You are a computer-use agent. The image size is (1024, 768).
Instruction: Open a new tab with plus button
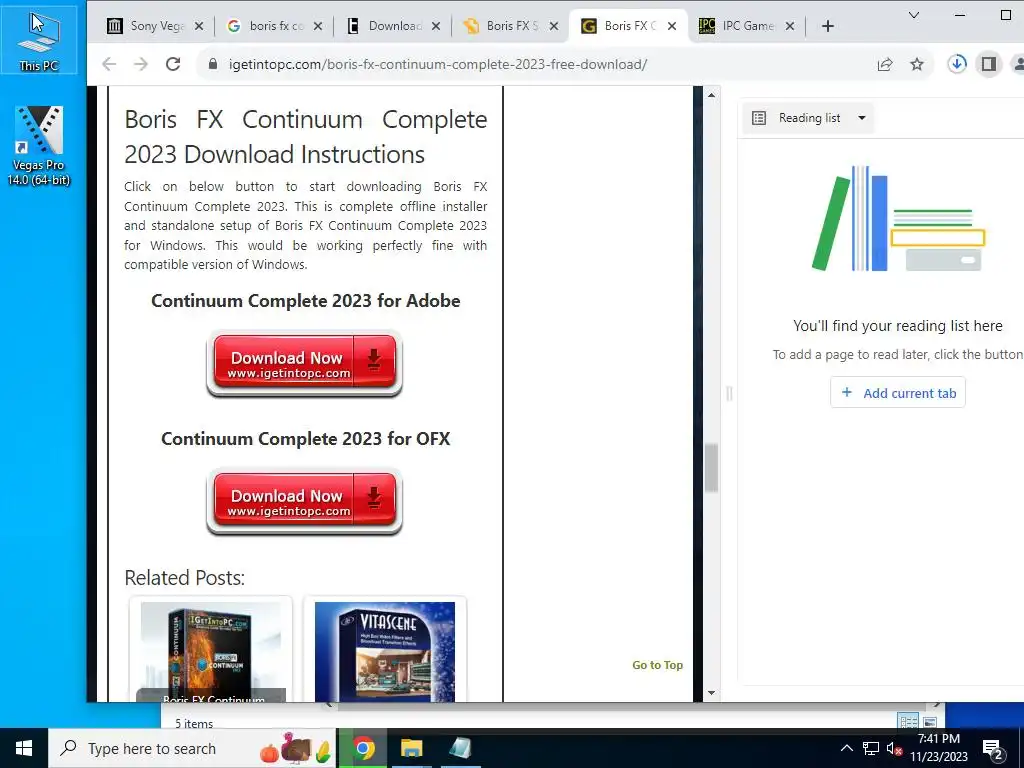click(827, 26)
